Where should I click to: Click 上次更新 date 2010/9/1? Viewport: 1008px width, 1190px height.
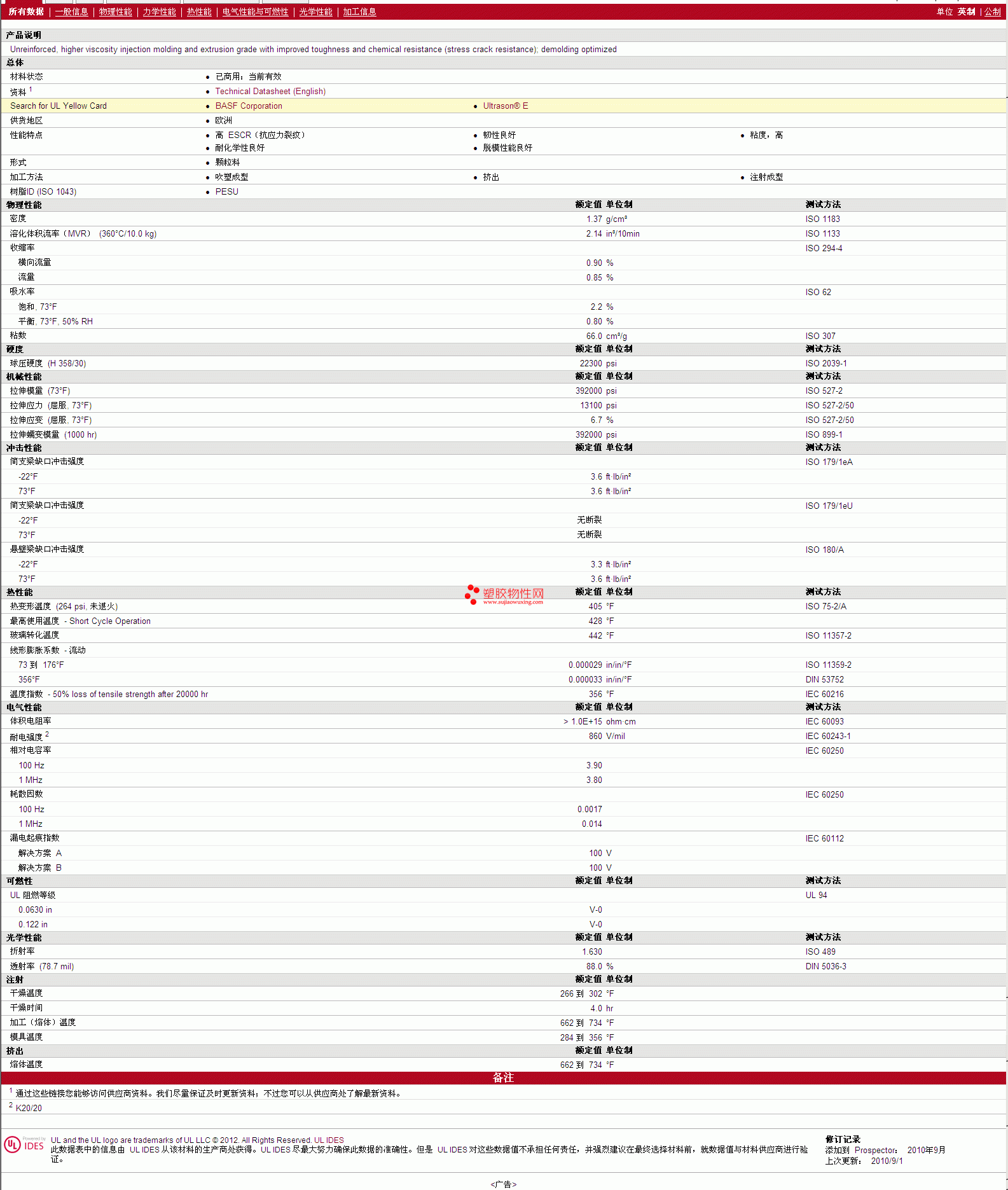[x=887, y=1161]
